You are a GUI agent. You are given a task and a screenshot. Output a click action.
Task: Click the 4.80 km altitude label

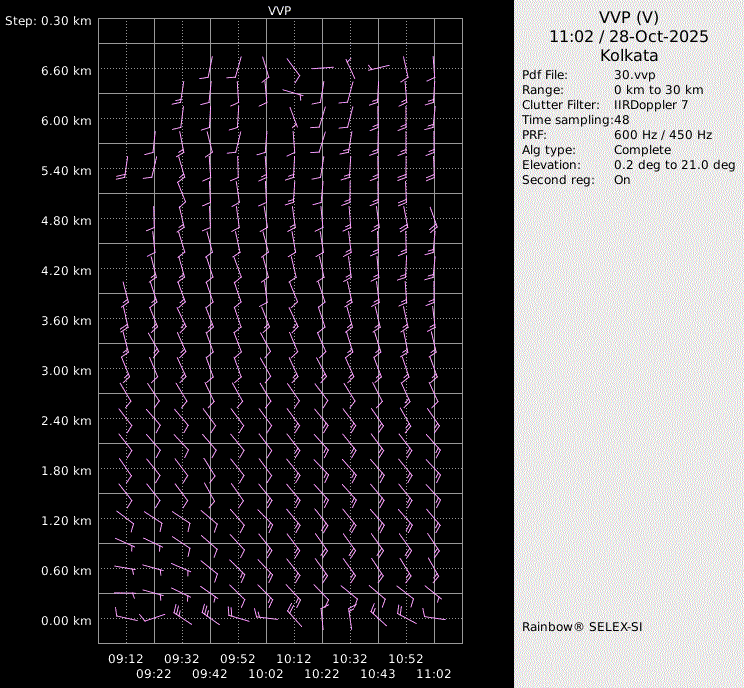(x=67, y=221)
